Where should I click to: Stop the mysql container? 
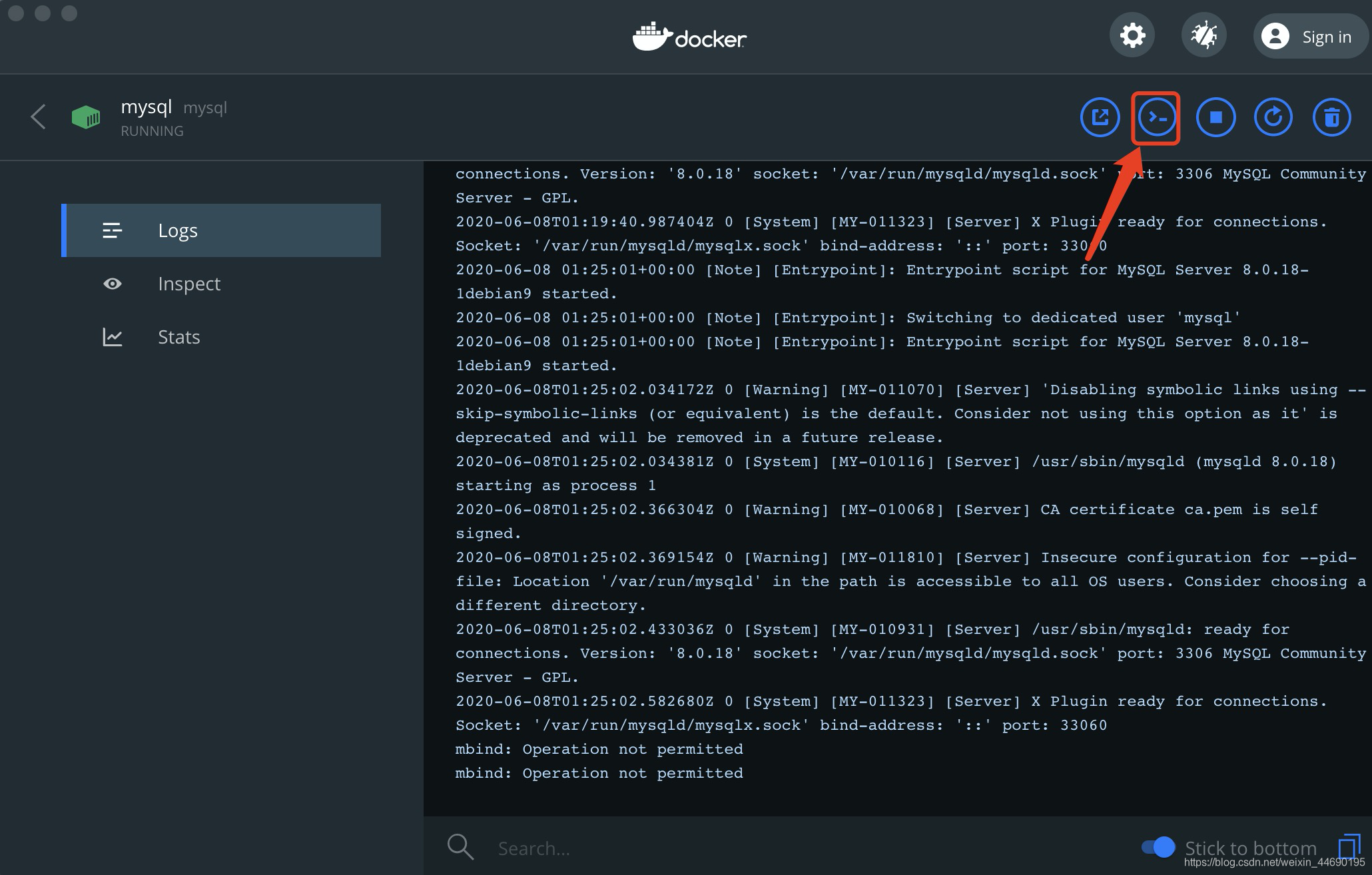click(x=1215, y=118)
